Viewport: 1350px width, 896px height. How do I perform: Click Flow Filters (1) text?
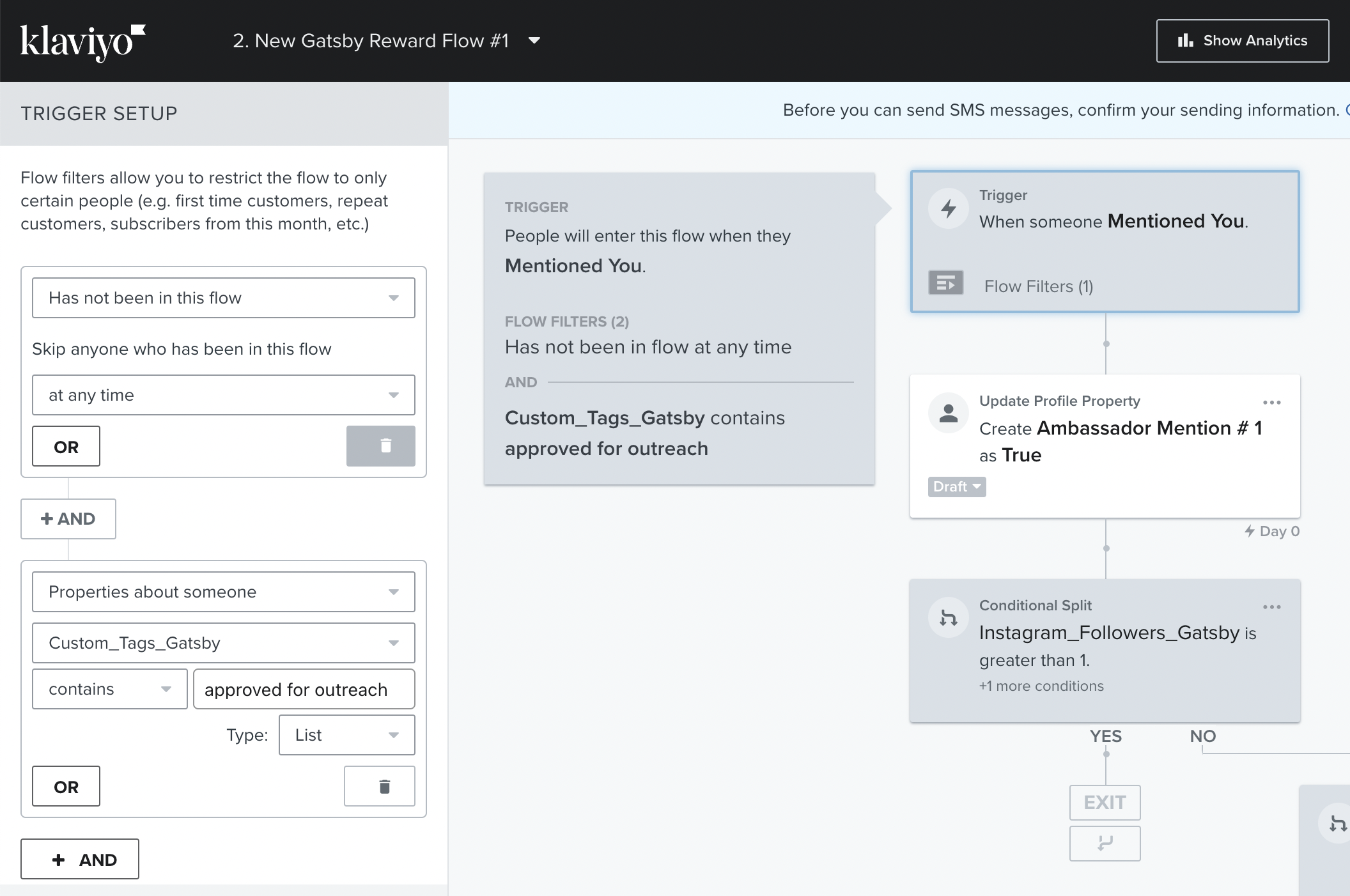[x=1039, y=286]
